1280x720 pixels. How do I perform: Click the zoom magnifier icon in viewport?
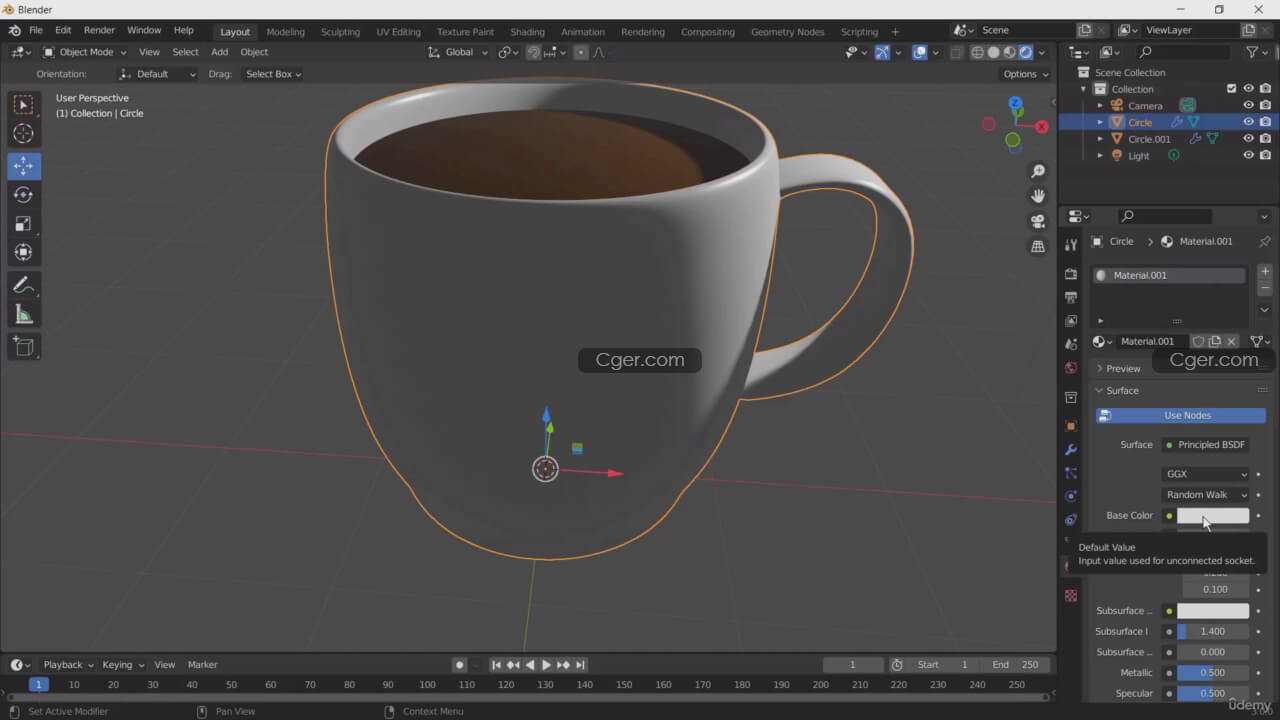(1038, 172)
